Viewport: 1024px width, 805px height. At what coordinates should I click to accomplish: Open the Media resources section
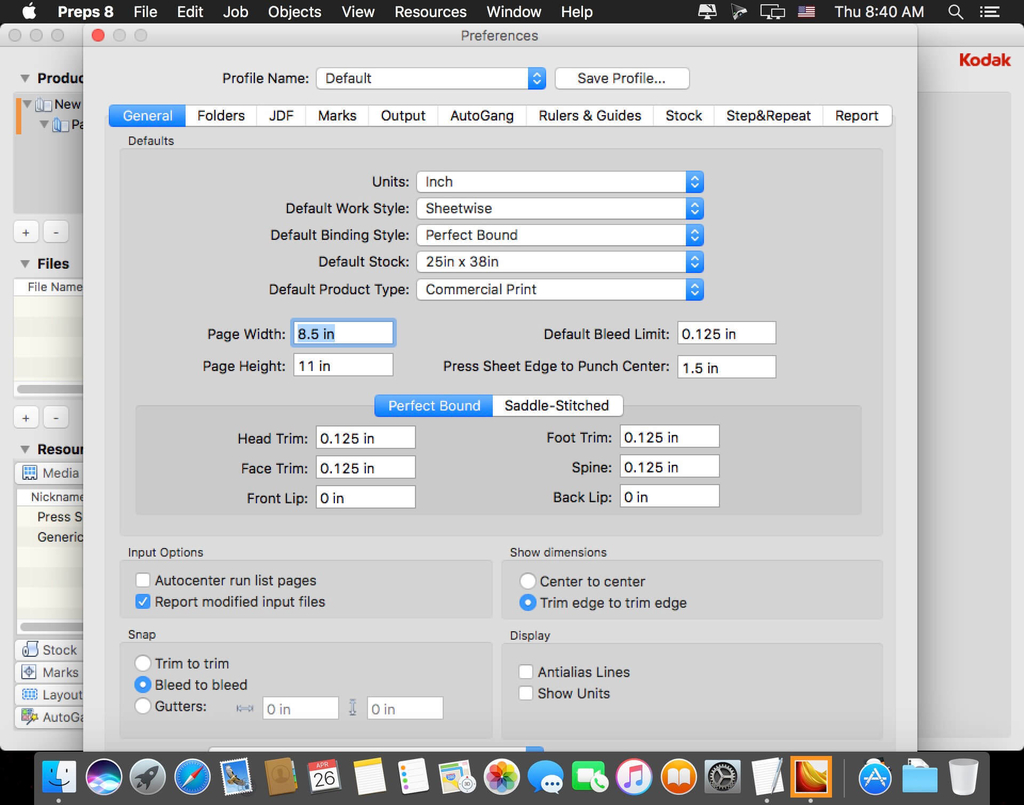pyautogui.click(x=50, y=473)
